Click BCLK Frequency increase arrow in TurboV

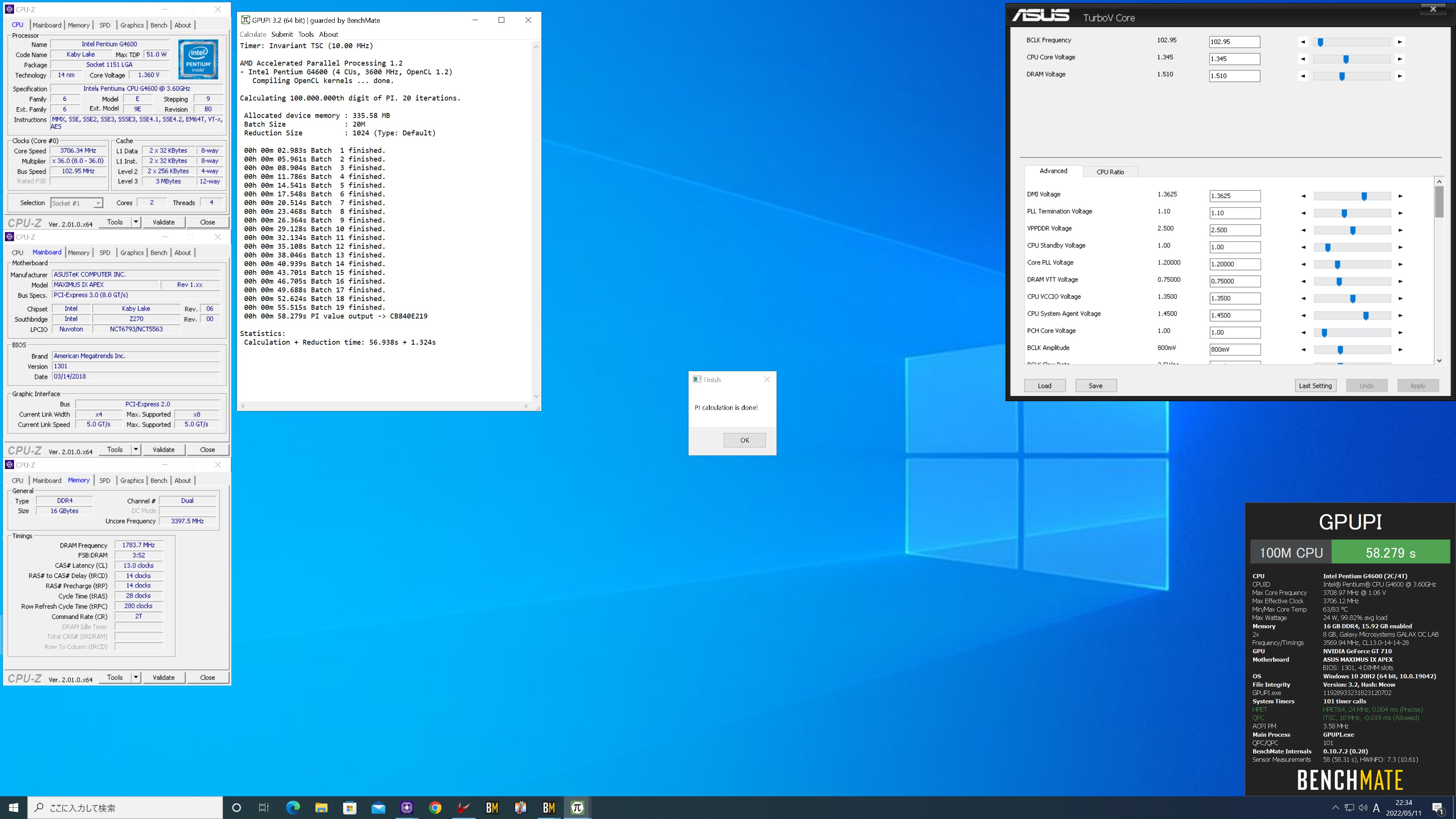tap(1400, 42)
